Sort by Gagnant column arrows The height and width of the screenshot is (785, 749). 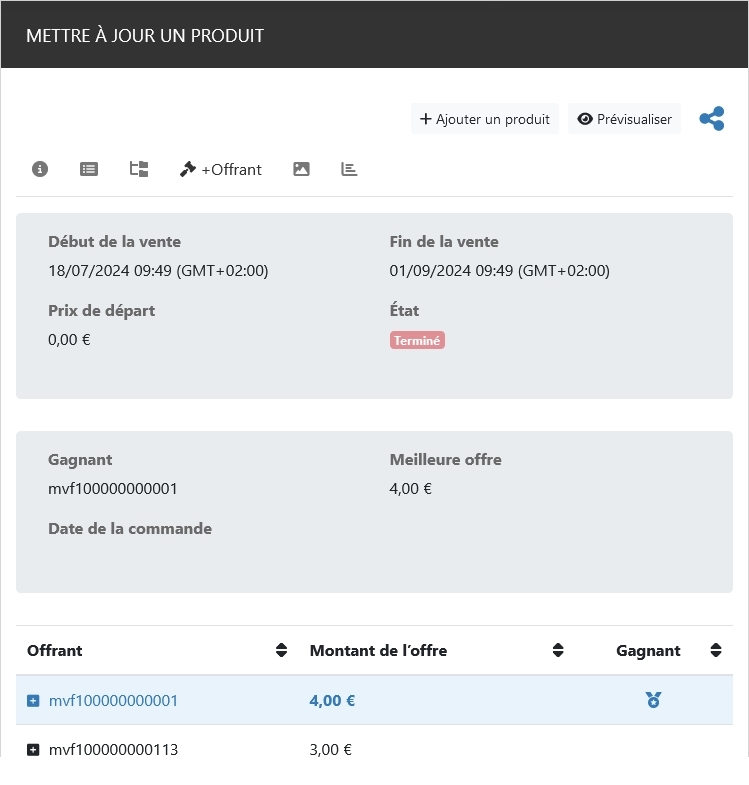(x=716, y=650)
